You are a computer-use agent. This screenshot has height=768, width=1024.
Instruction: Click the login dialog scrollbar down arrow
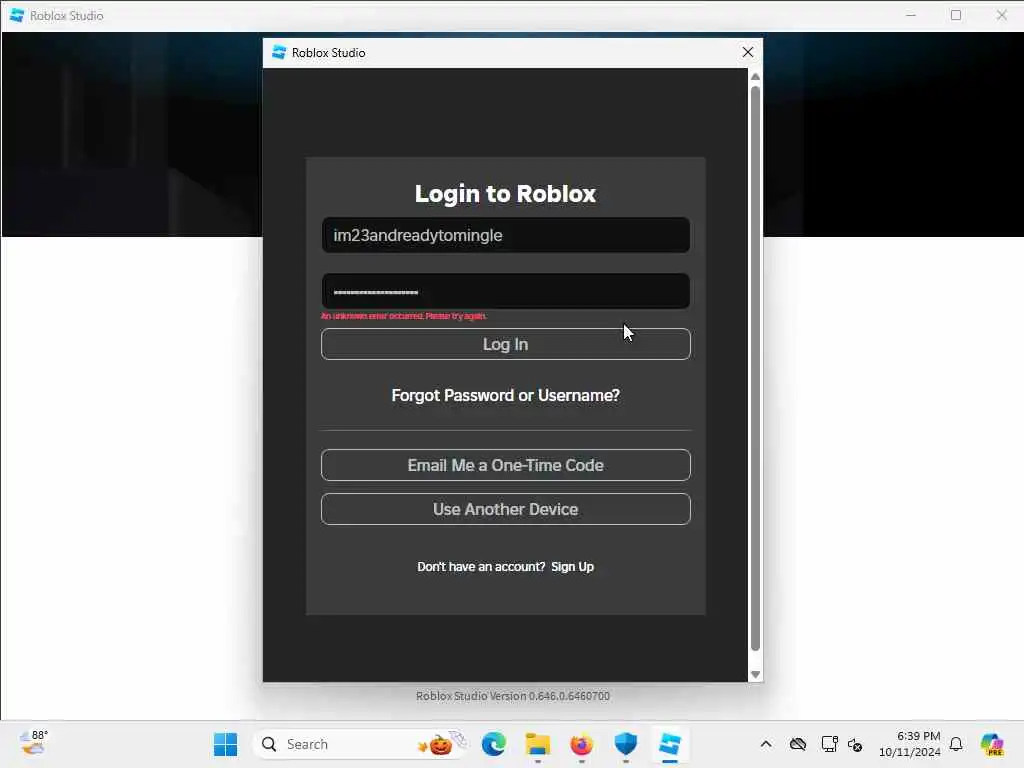(756, 675)
